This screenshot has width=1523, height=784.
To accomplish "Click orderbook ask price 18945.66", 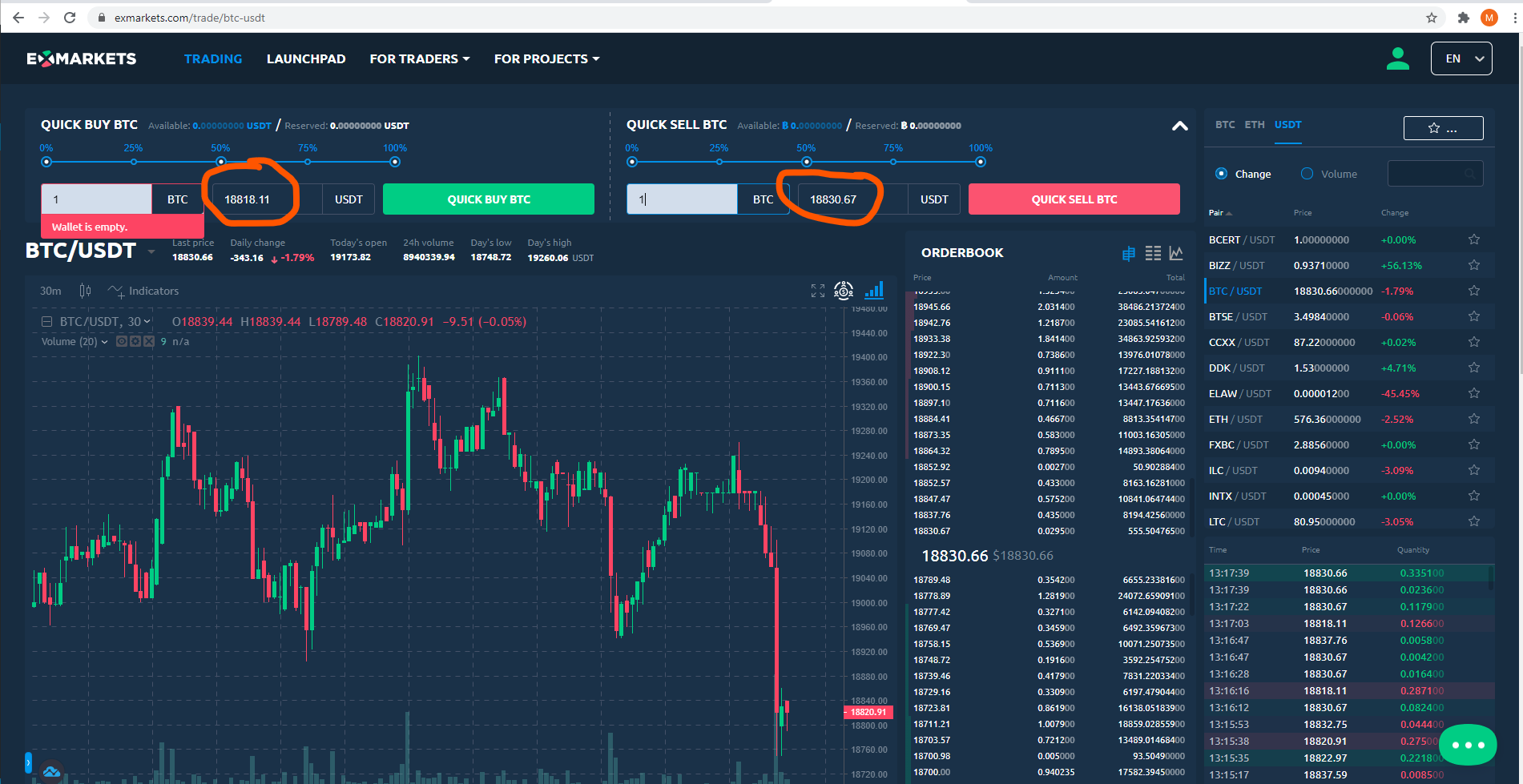I will pos(932,307).
